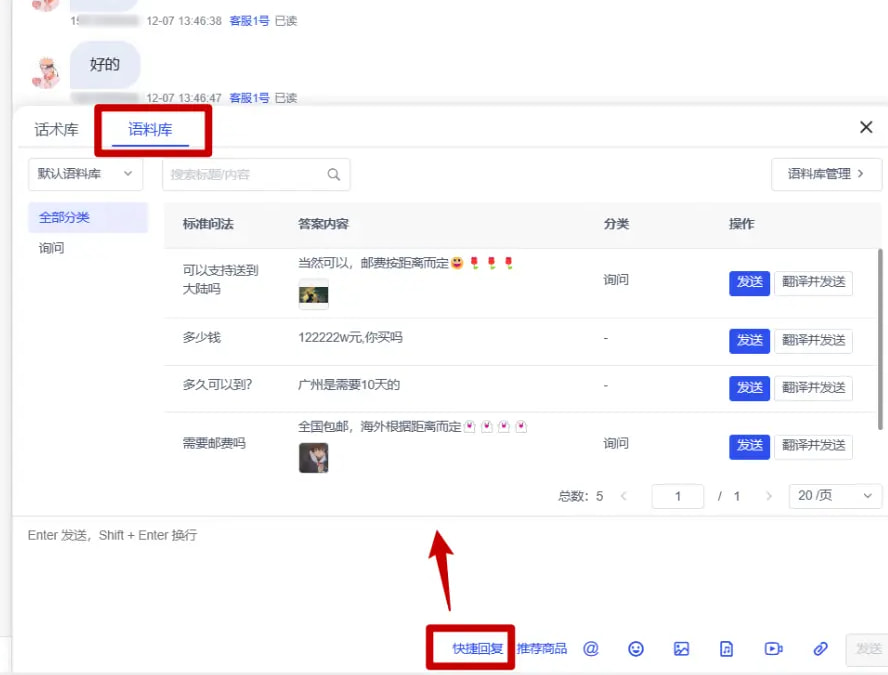Click the 答案内容 column header
The height and width of the screenshot is (675, 888).
tap(323, 224)
